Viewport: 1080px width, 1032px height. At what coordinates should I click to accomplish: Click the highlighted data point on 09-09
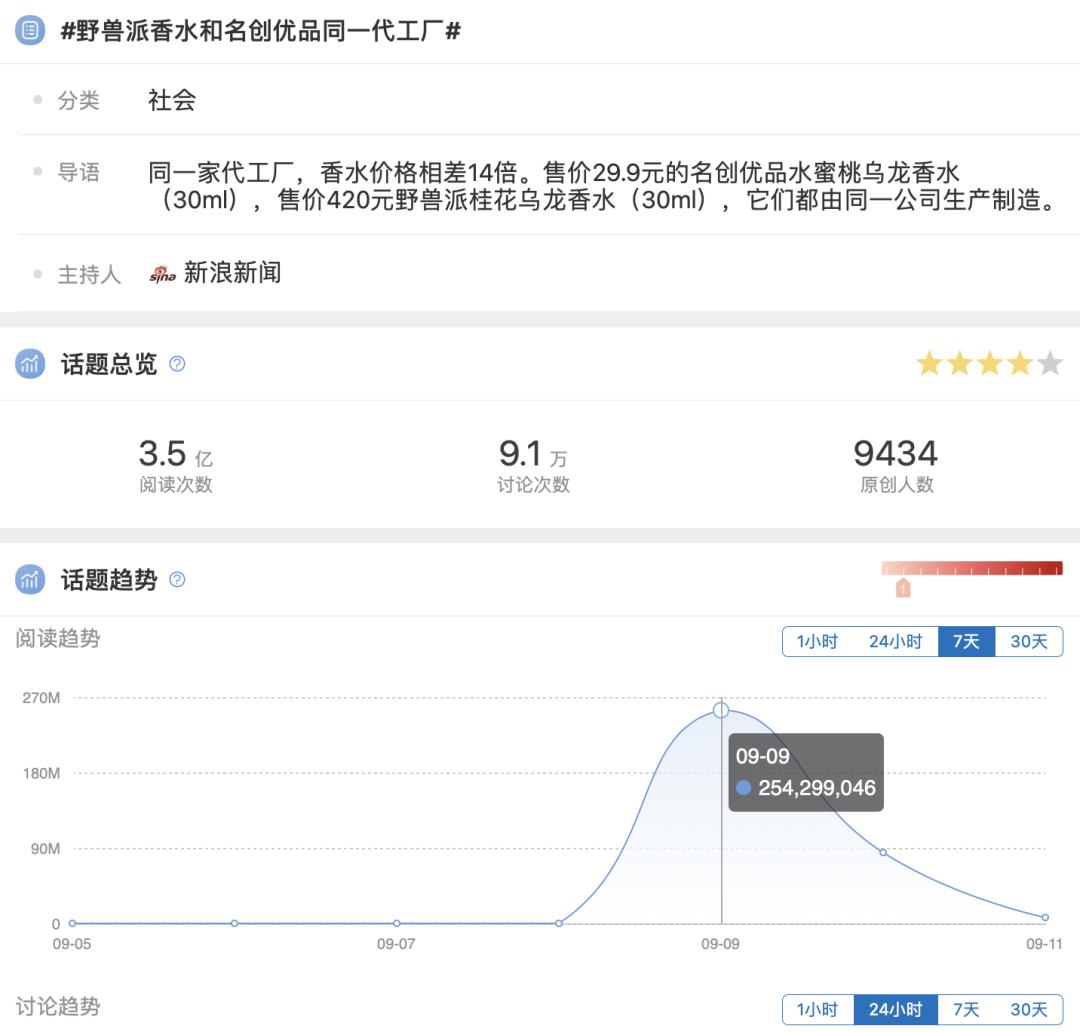(x=721, y=709)
